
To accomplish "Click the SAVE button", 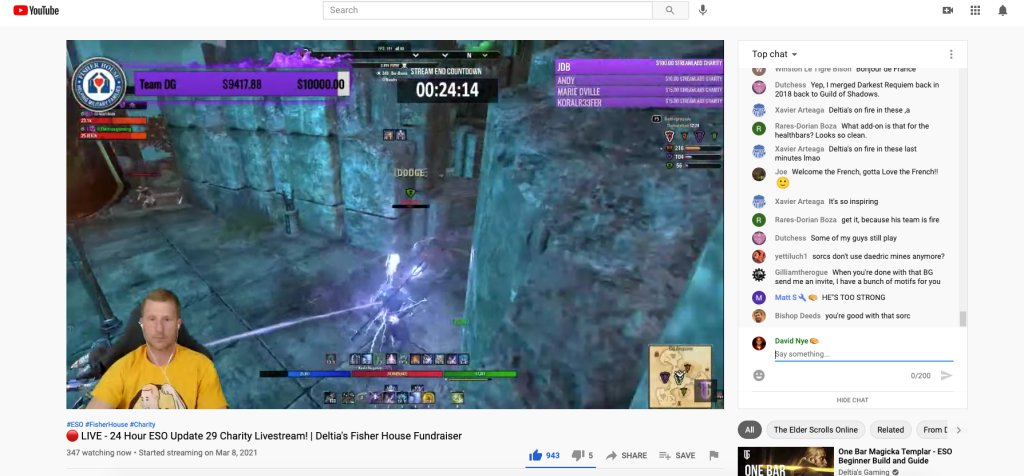I will coord(677,455).
